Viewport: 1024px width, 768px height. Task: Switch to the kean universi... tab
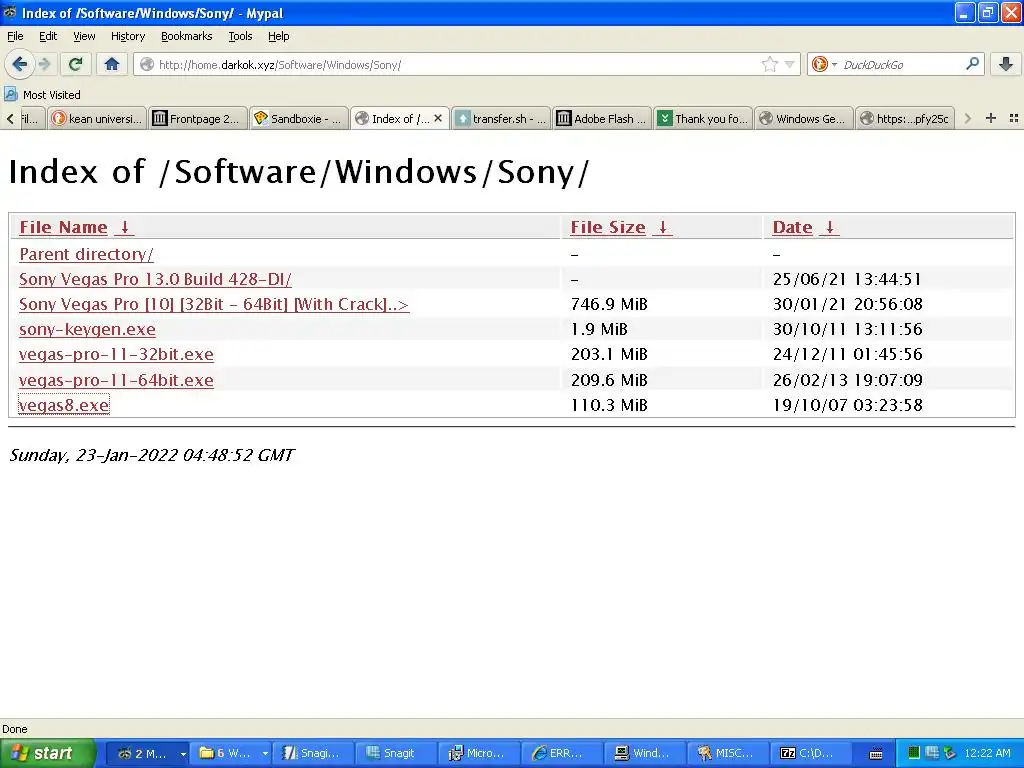tap(97, 118)
